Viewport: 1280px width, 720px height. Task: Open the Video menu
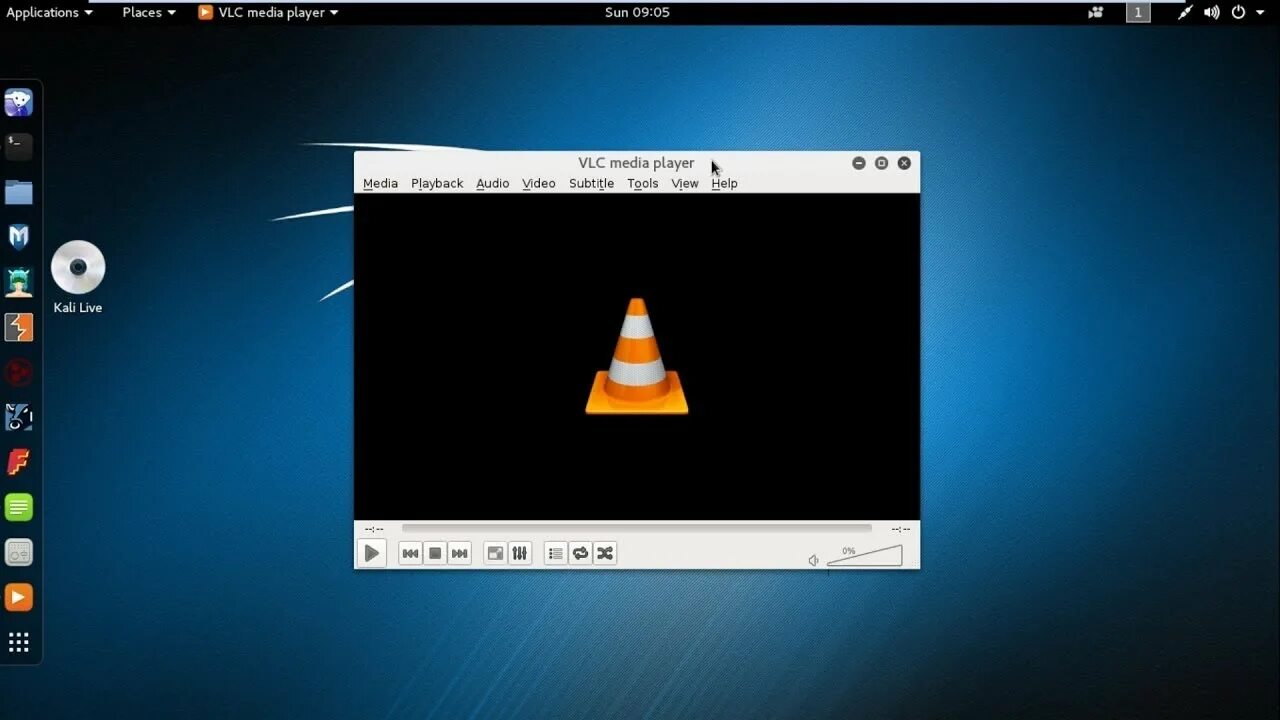pos(538,183)
